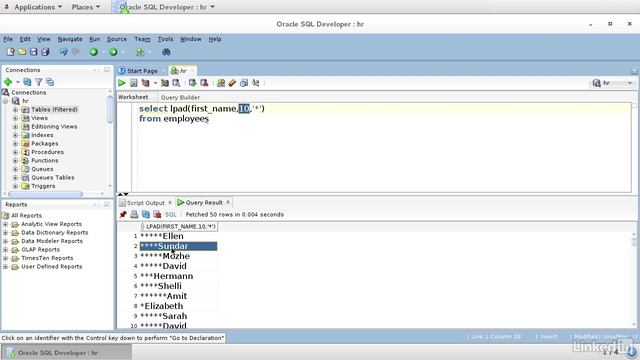
Task: Expand the Packages node
Action: click(x=16, y=144)
